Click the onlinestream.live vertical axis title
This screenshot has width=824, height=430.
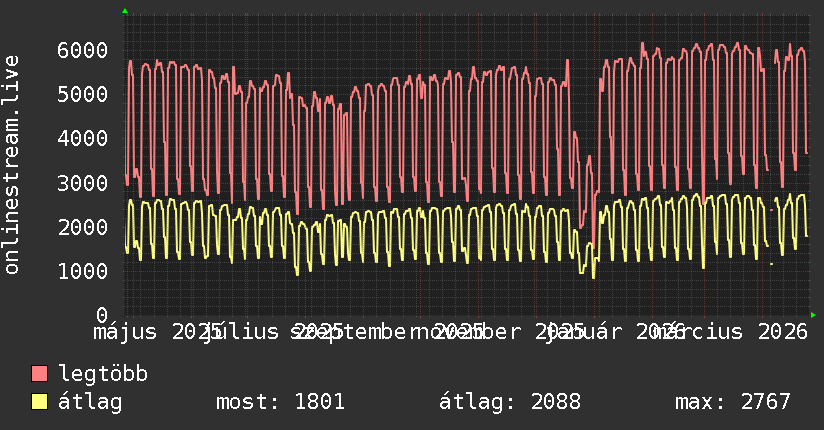pyautogui.click(x=11, y=165)
